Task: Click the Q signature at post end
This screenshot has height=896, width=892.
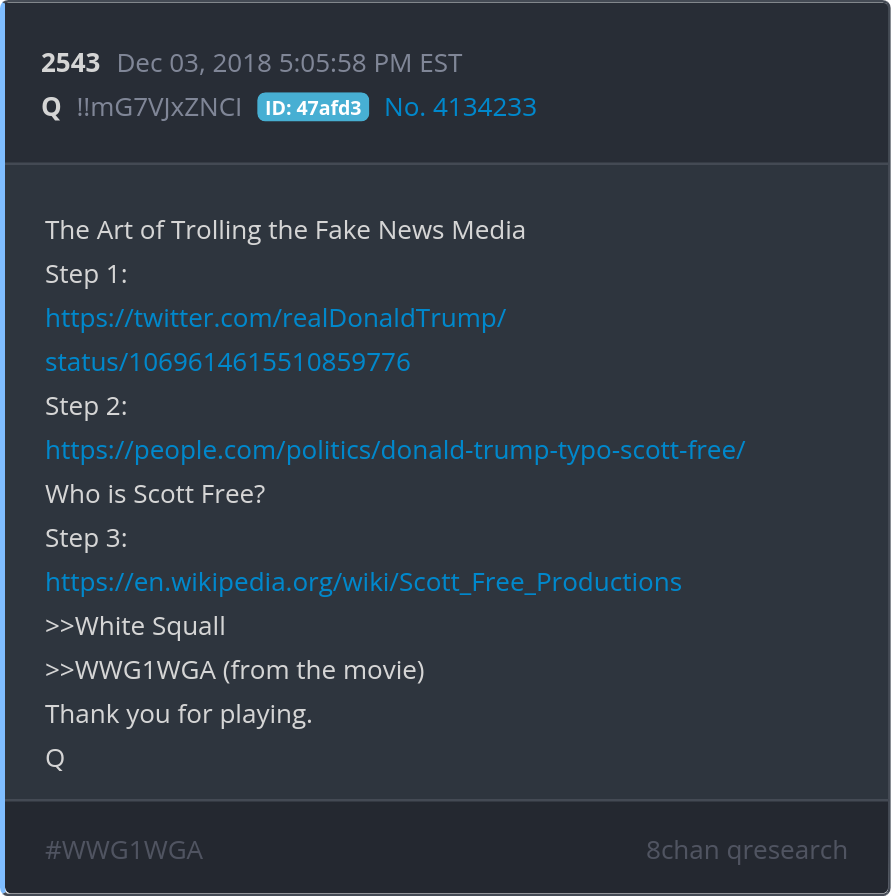Action: (55, 758)
